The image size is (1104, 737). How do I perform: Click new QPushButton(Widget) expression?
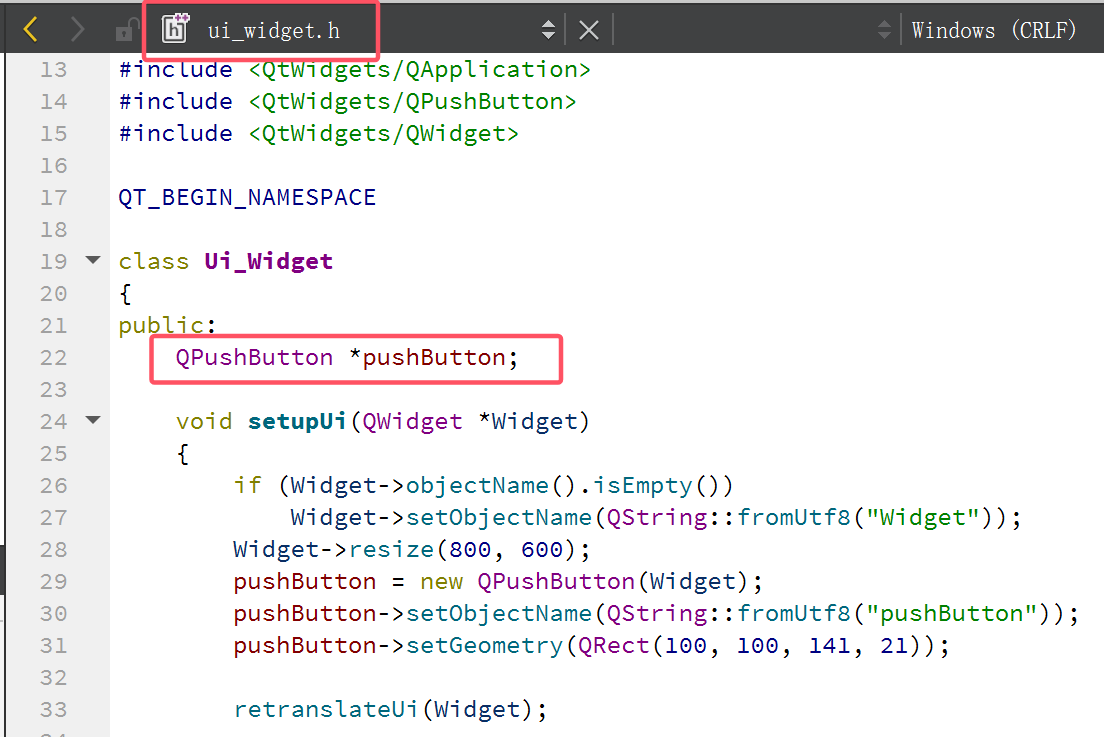coord(584,581)
